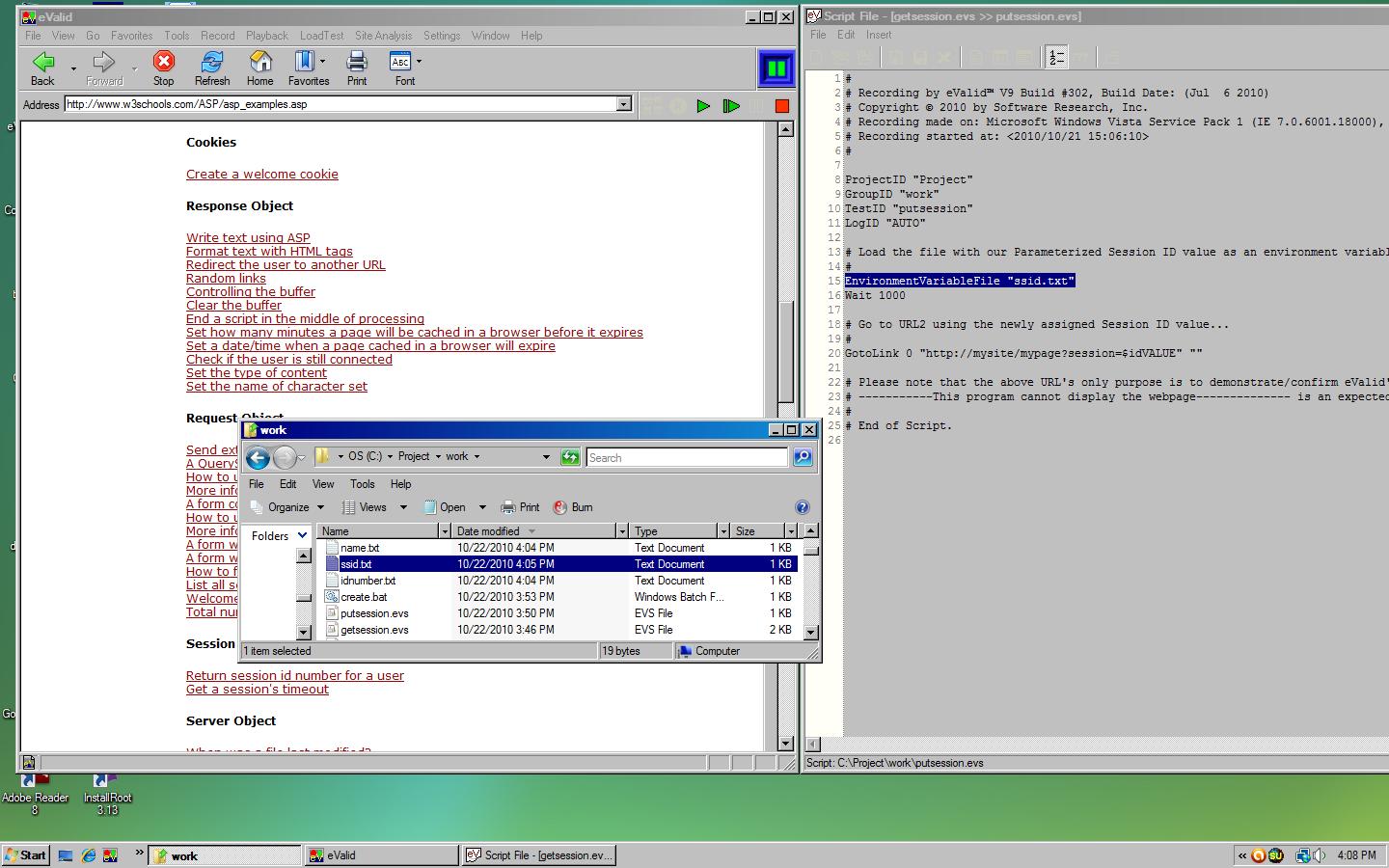
Task: Open the Favorites dropdown arrow in eValid
Action: coord(322,62)
